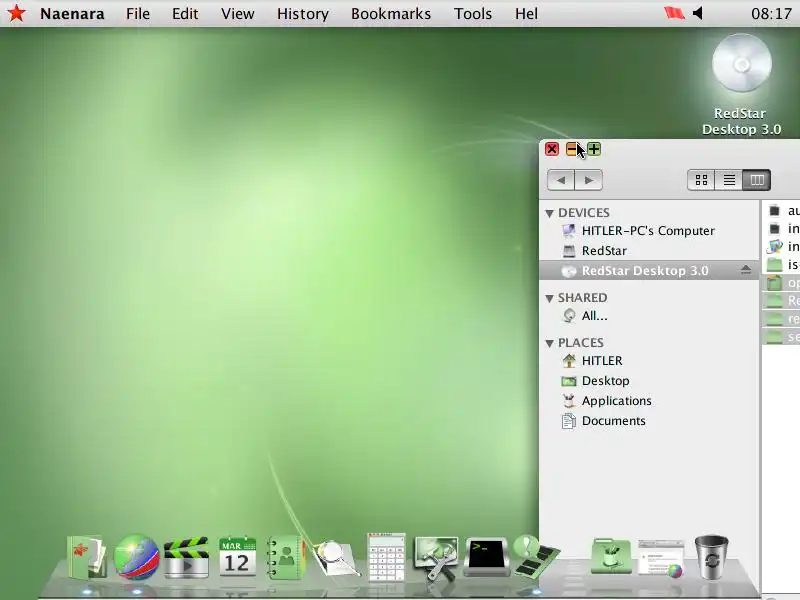Viewport: 800px width, 600px height.
Task: Open the History menu
Action: (303, 14)
